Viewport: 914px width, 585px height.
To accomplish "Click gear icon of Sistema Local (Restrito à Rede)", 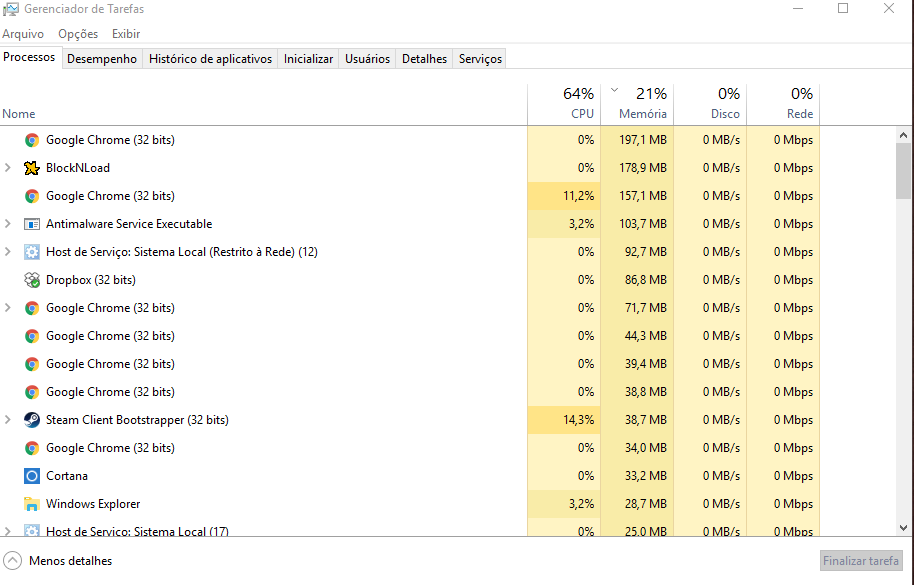I will tap(31, 252).
